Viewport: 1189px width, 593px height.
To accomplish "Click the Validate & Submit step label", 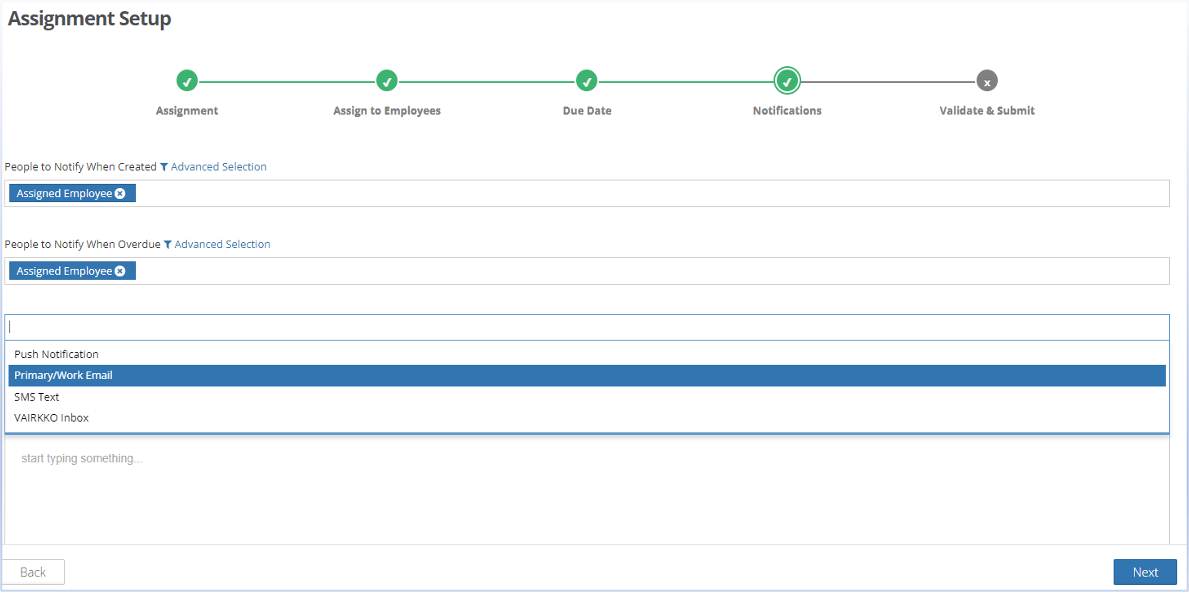I will (x=987, y=111).
